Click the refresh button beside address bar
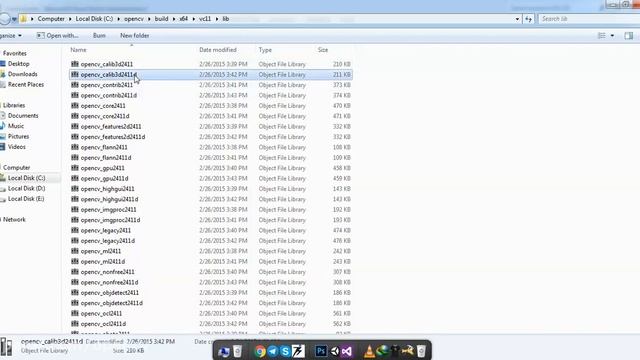640x360 pixels. tap(529, 19)
